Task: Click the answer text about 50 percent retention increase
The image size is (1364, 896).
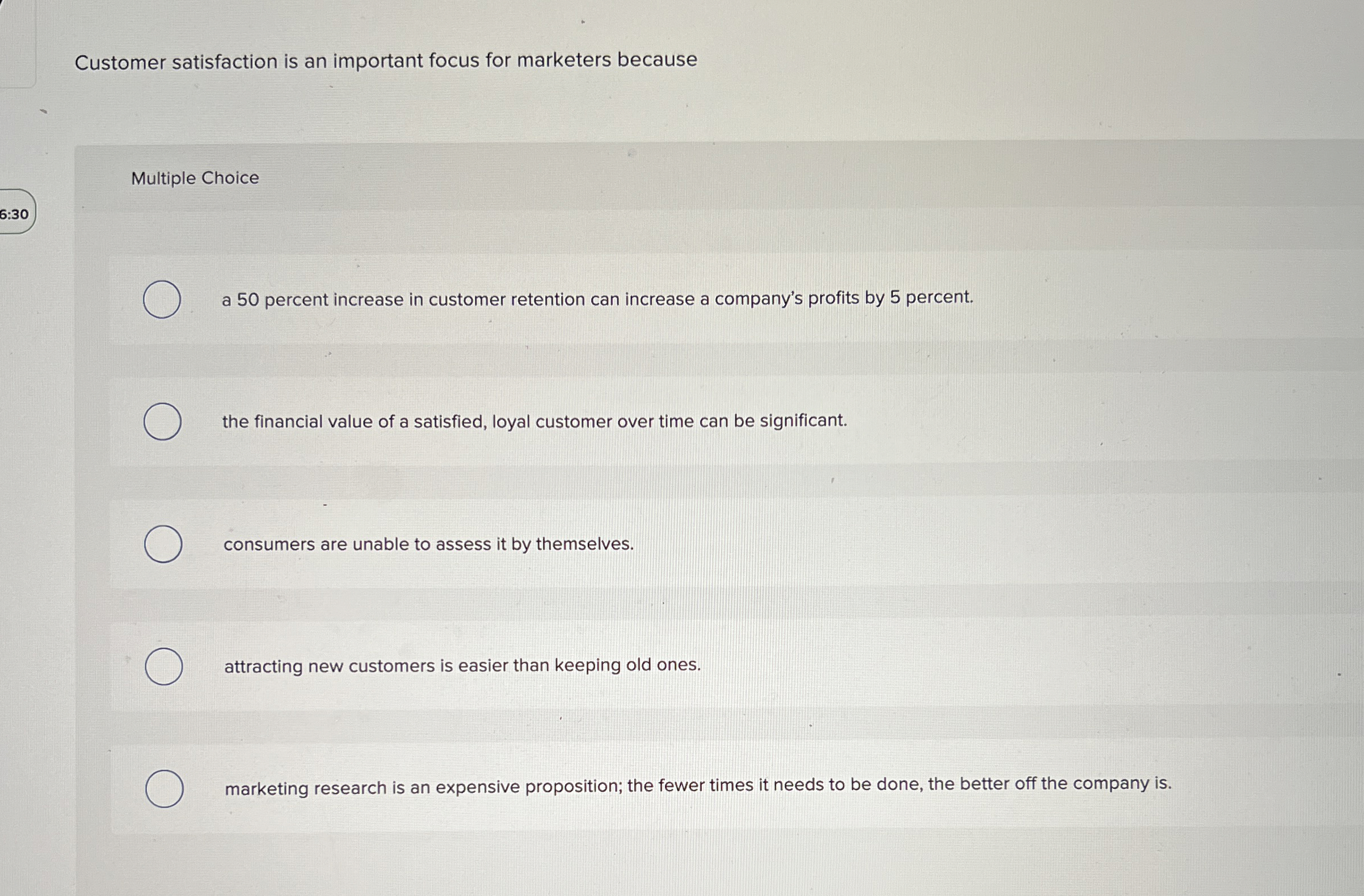Action: click(597, 298)
